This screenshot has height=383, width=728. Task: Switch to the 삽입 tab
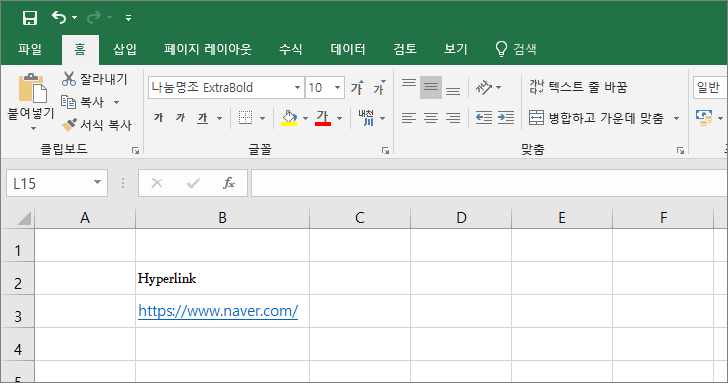125,49
